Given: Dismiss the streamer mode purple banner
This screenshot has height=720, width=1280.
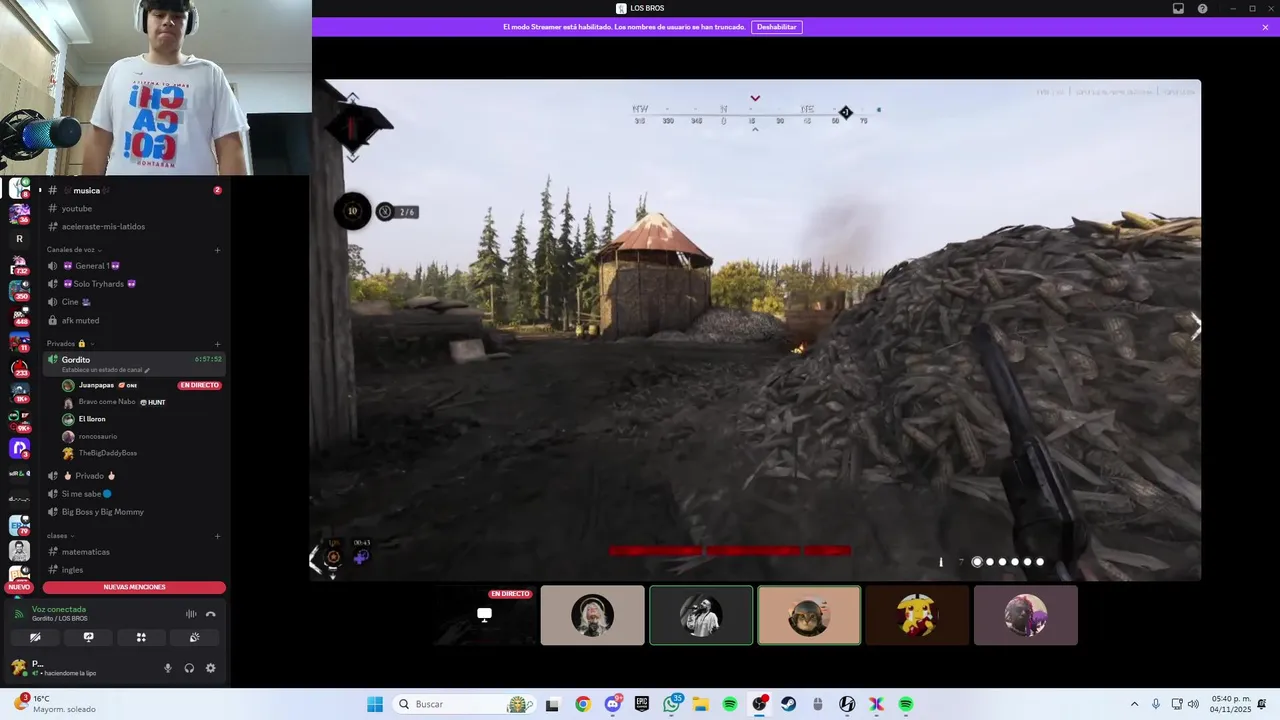Looking at the screenshot, I should pyautogui.click(x=1265, y=27).
